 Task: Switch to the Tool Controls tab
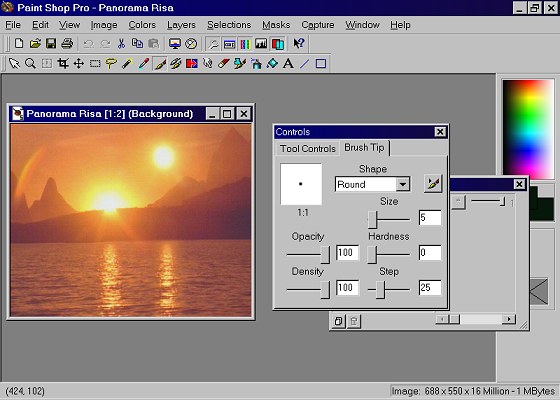click(308, 149)
